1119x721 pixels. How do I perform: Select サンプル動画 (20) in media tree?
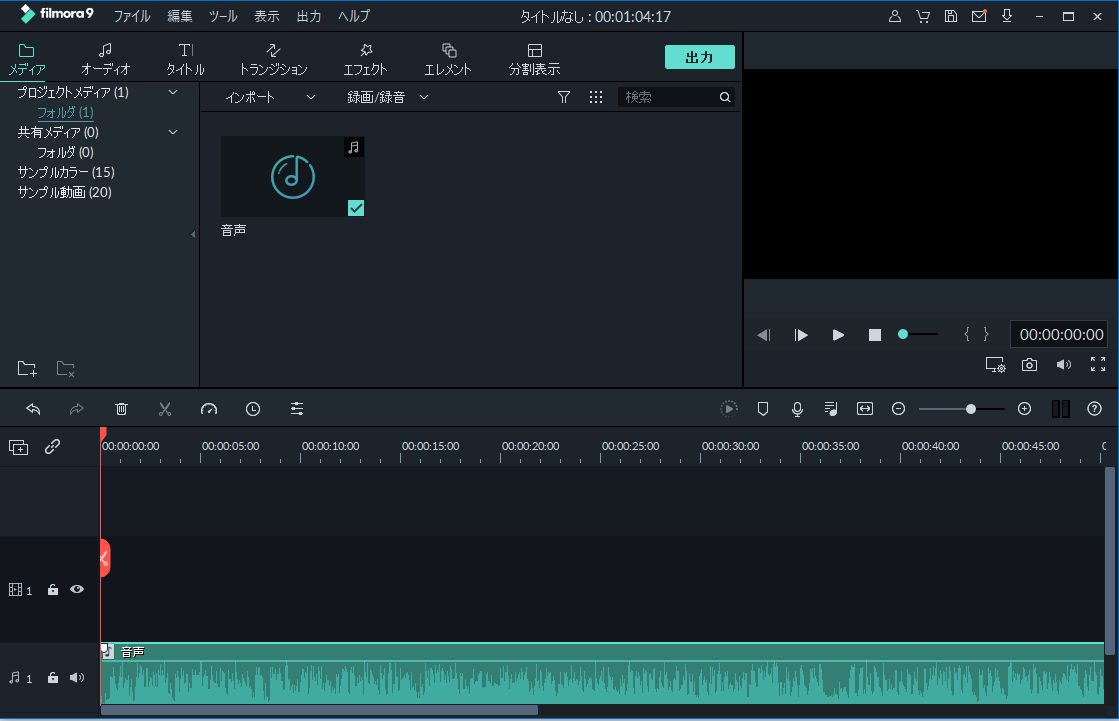(64, 192)
